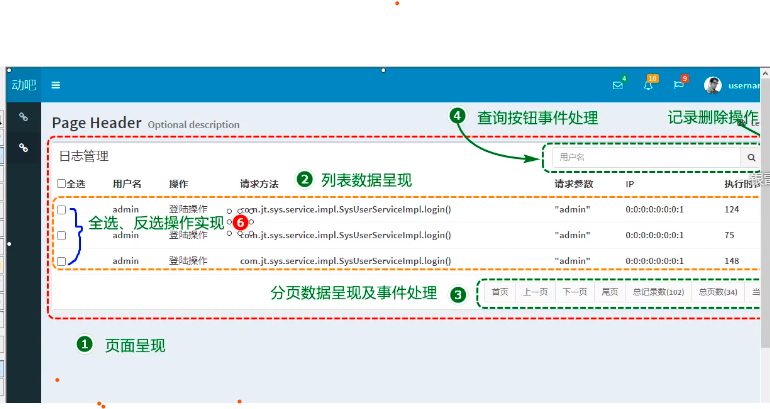The width and height of the screenshot is (770, 409).
Task: Click the 请求方法 column header
Action: (x=259, y=184)
